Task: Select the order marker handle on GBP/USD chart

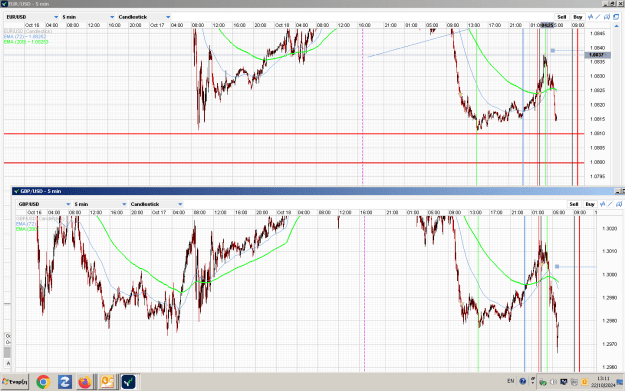Action: click(x=557, y=267)
